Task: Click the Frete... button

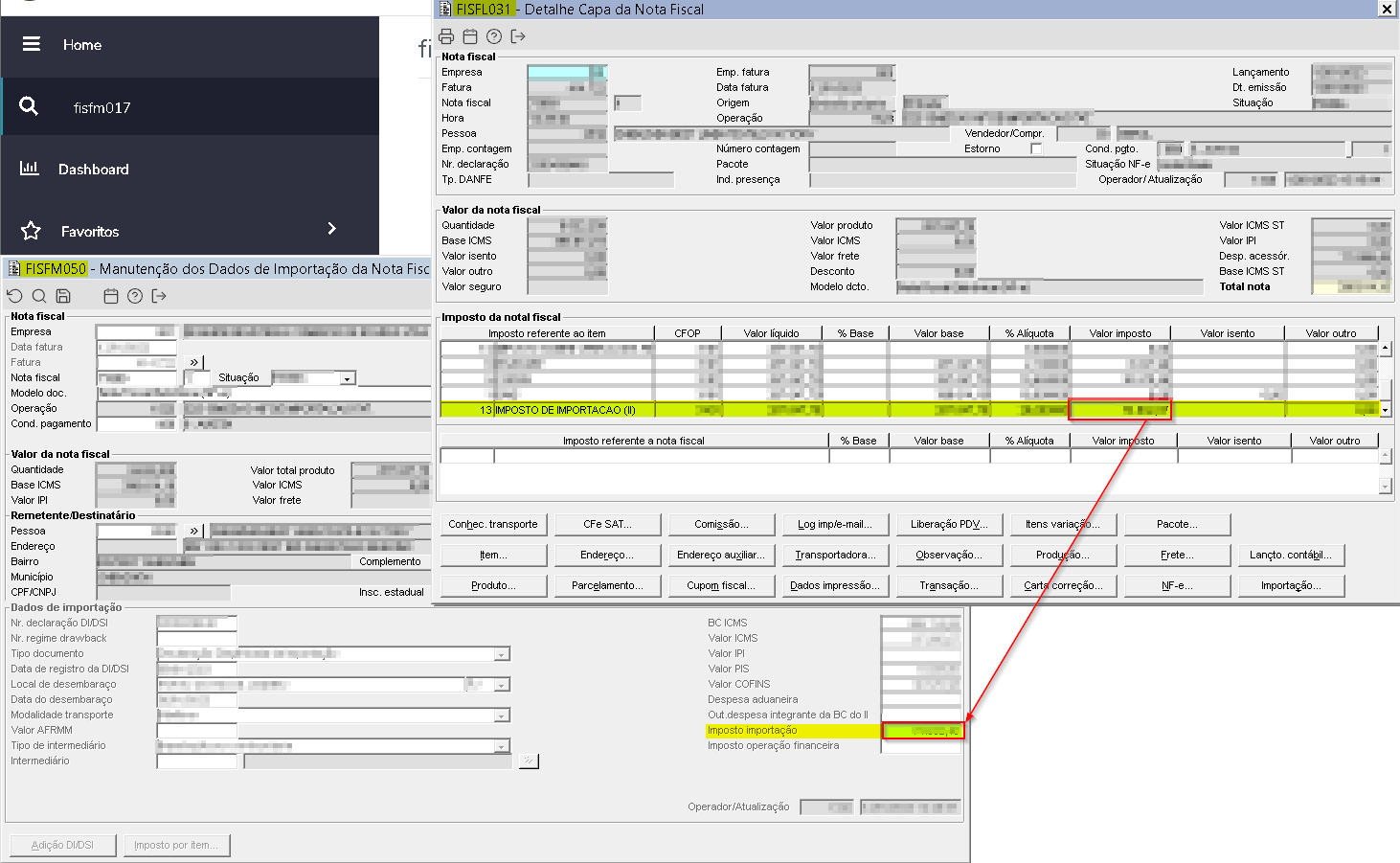Action: point(1177,555)
